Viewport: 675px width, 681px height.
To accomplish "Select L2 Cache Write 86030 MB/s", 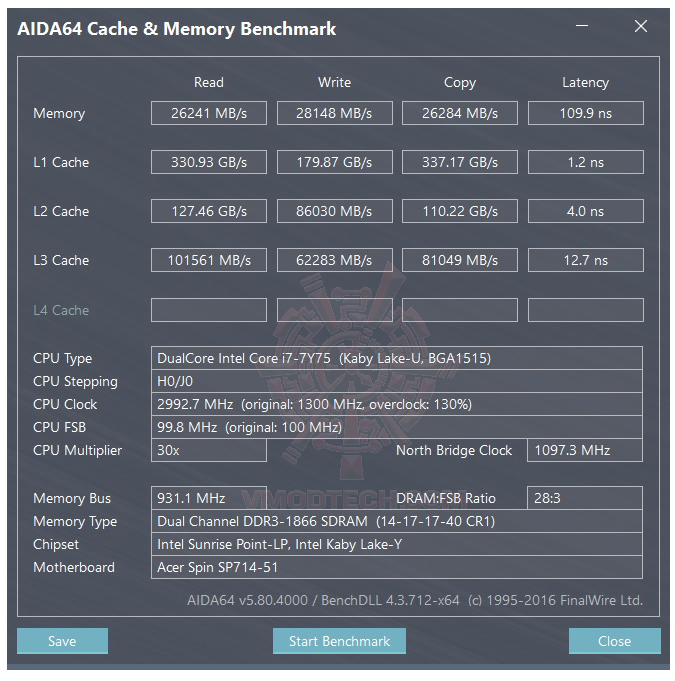I will tap(334, 211).
